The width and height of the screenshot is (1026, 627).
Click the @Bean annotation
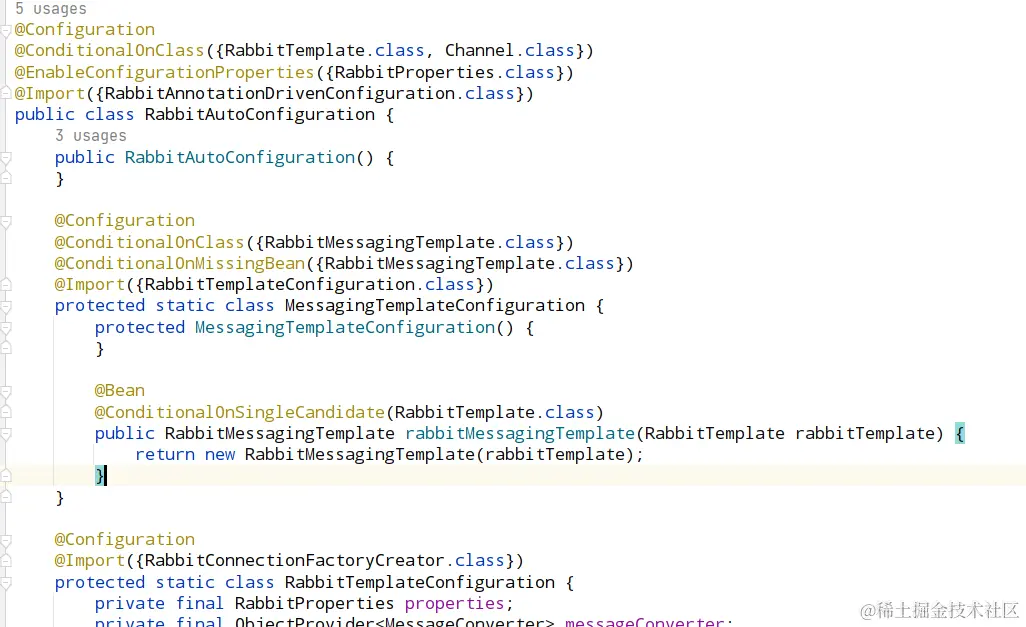point(119,391)
